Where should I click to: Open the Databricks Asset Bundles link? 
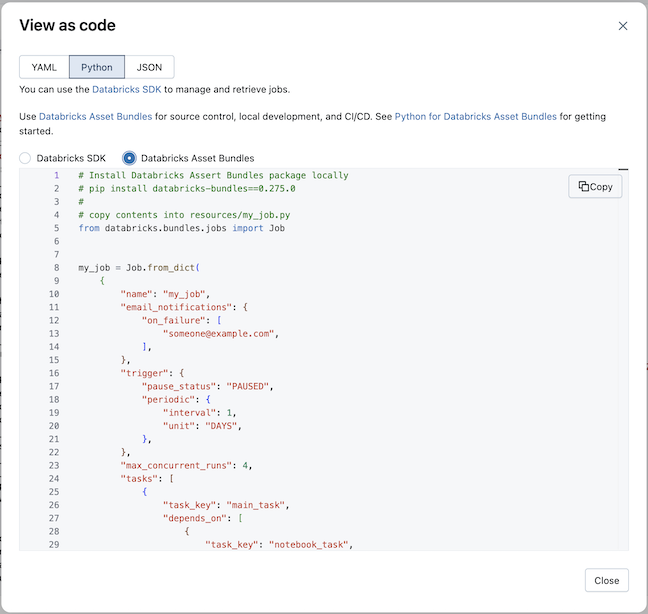click(x=96, y=117)
